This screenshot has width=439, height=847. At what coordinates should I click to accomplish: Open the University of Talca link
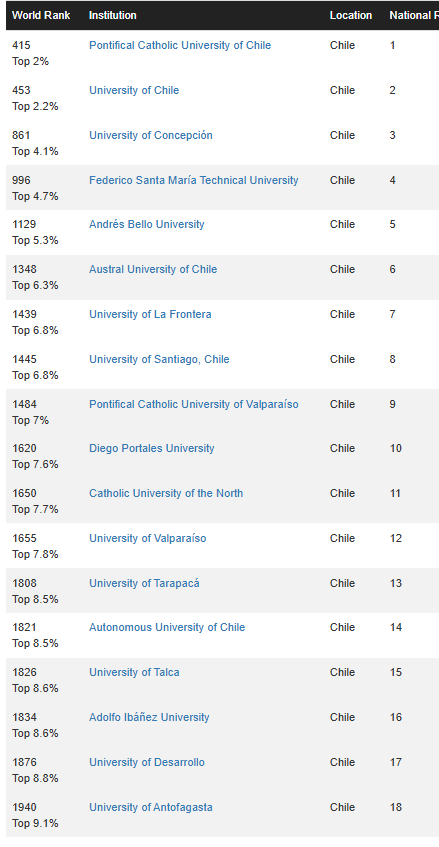[x=134, y=673]
